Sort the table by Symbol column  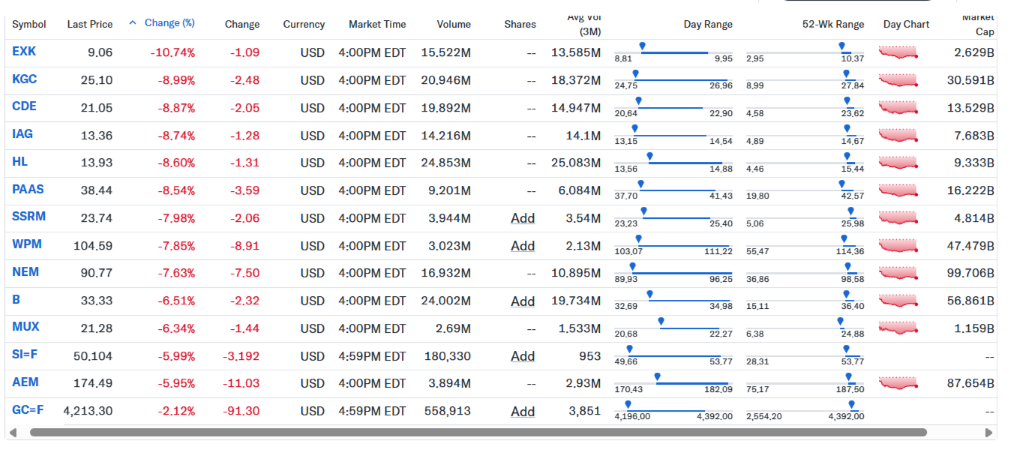point(28,24)
